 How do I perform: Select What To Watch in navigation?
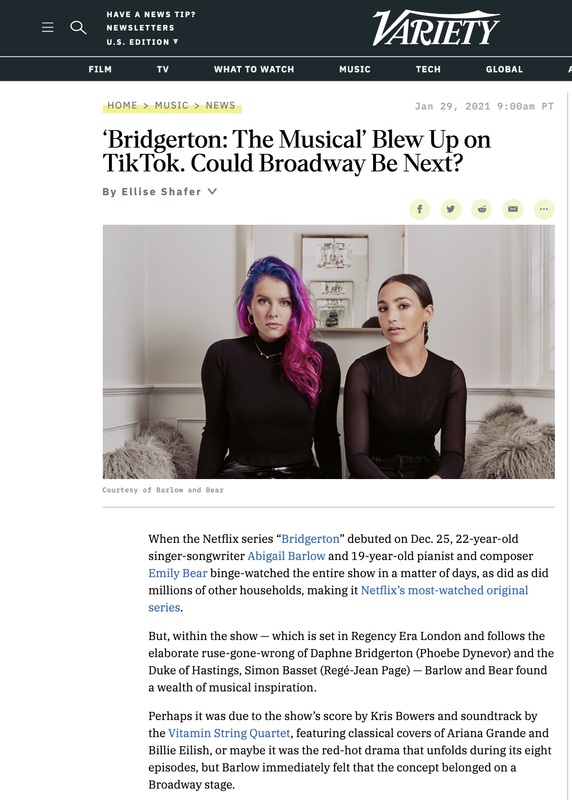click(x=254, y=69)
